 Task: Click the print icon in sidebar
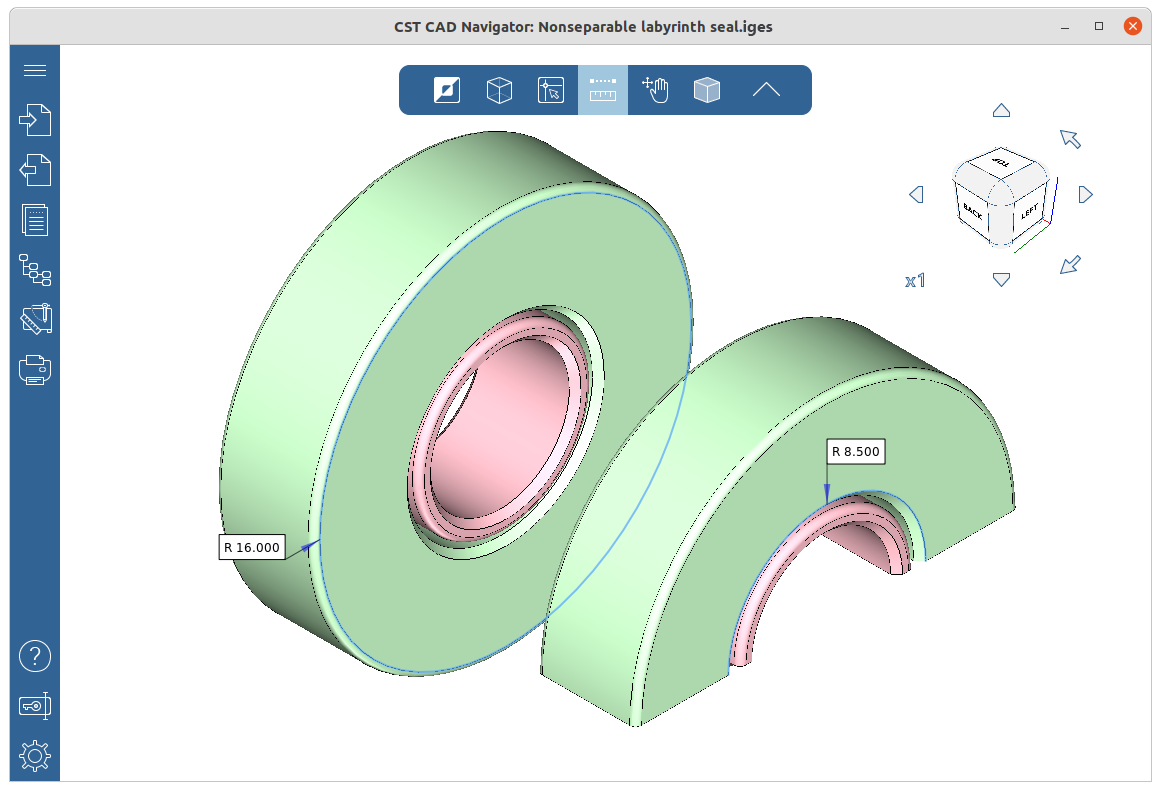35,370
